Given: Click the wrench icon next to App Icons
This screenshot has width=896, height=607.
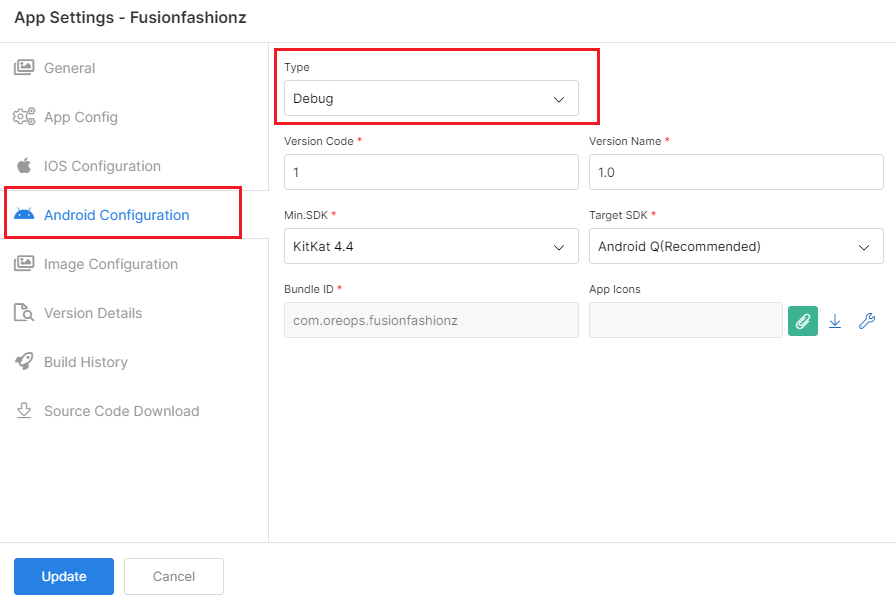Looking at the screenshot, I should [x=867, y=321].
